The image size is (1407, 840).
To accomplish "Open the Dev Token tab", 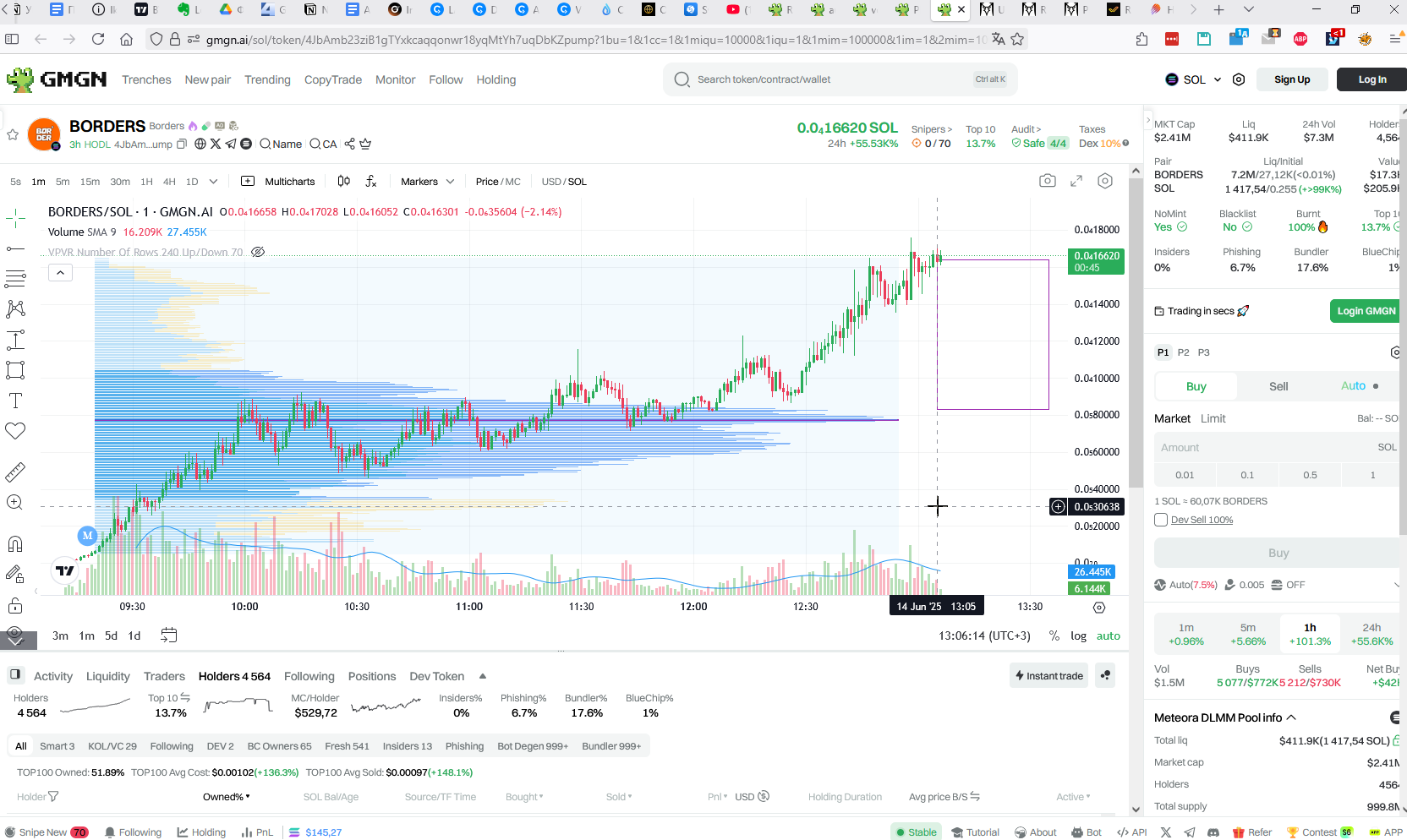I will pos(437,676).
